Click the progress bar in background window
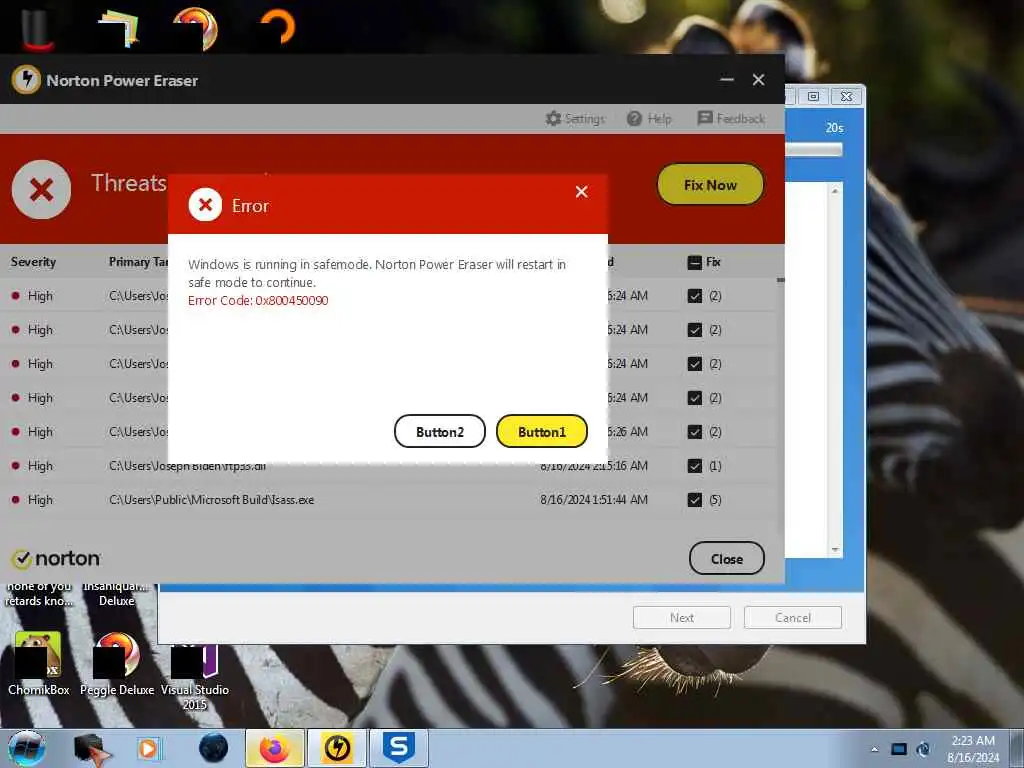 813,150
